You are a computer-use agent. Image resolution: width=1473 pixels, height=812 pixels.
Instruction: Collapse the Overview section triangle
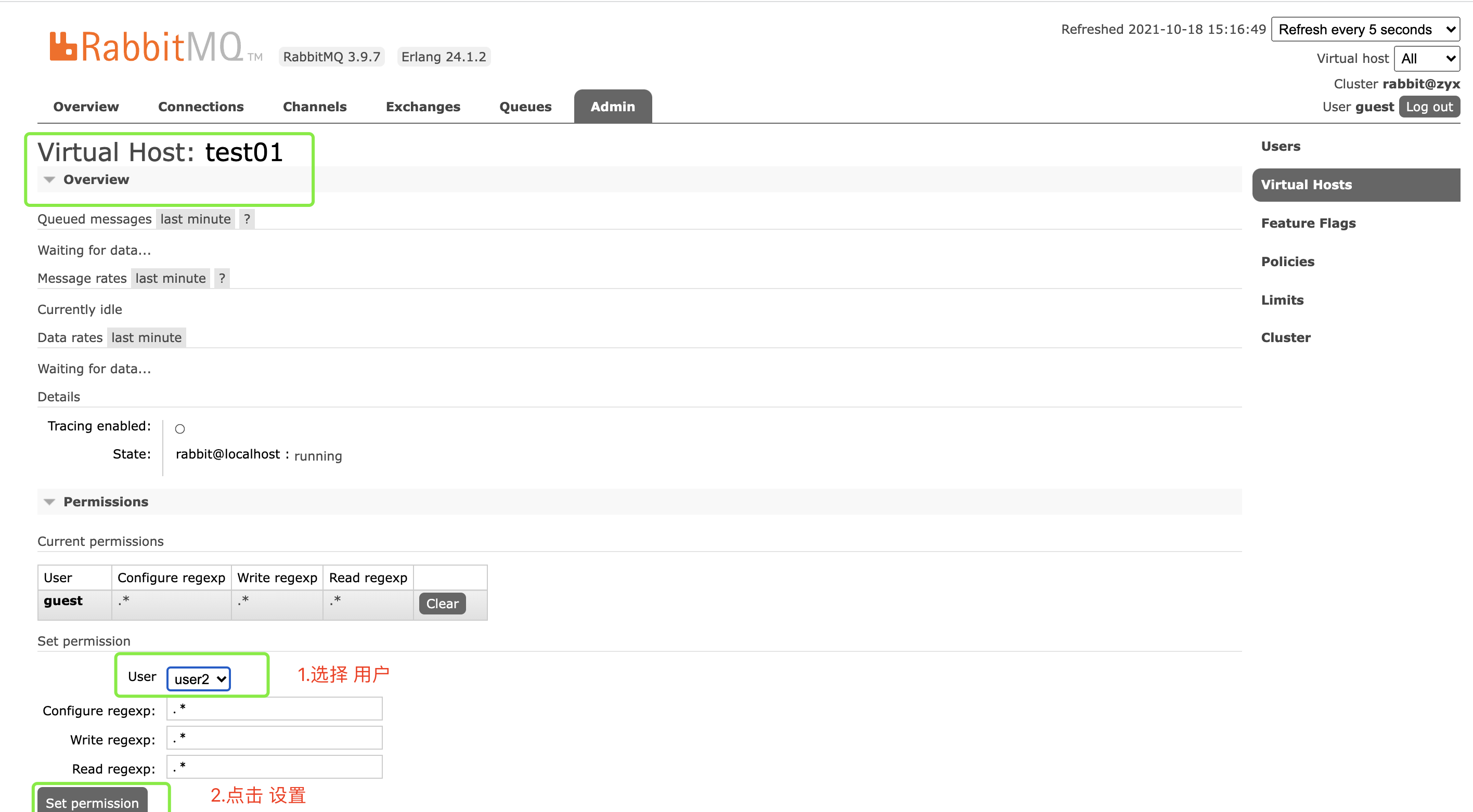[x=50, y=180]
